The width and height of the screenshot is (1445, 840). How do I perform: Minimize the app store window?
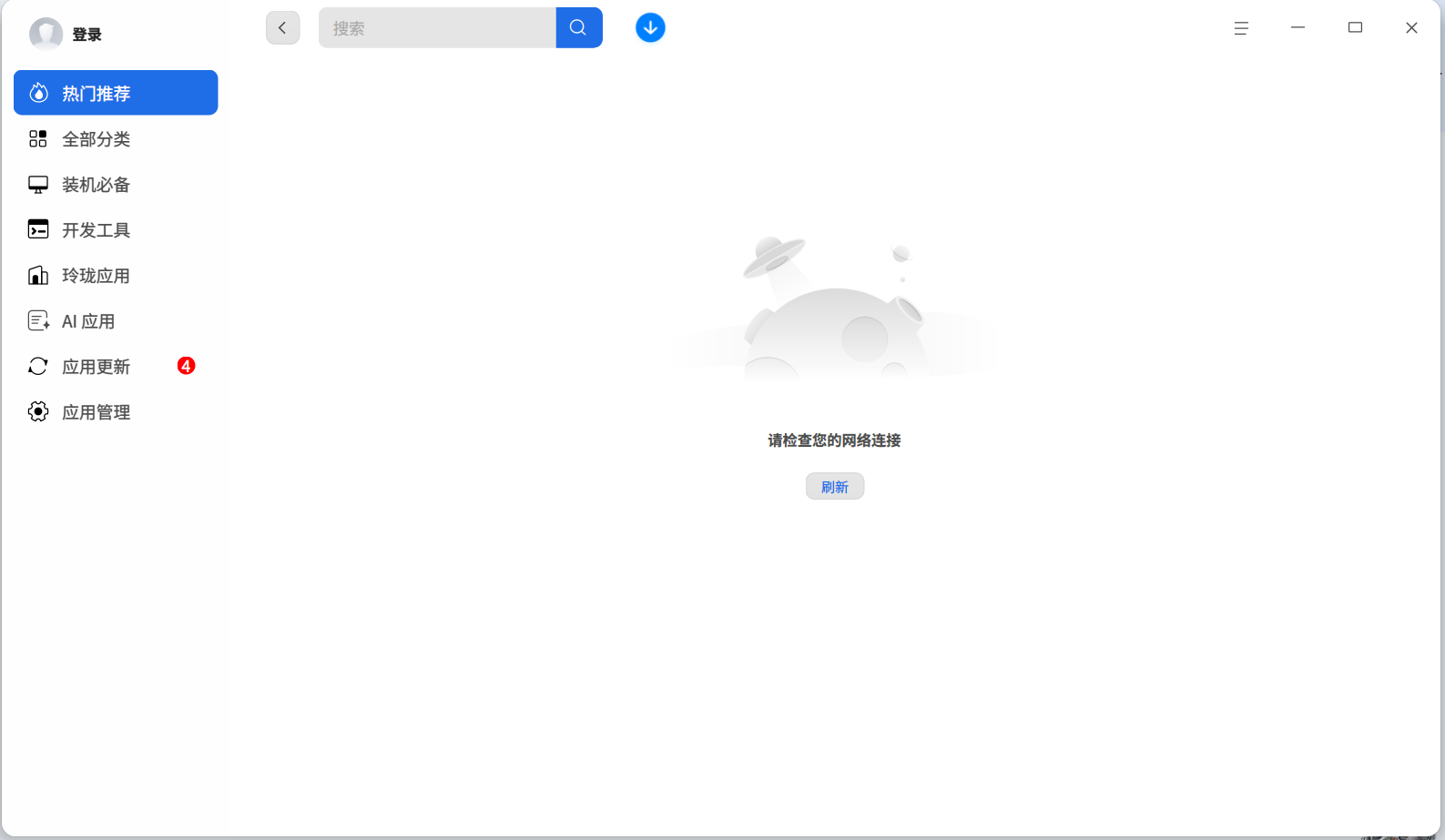1297,28
